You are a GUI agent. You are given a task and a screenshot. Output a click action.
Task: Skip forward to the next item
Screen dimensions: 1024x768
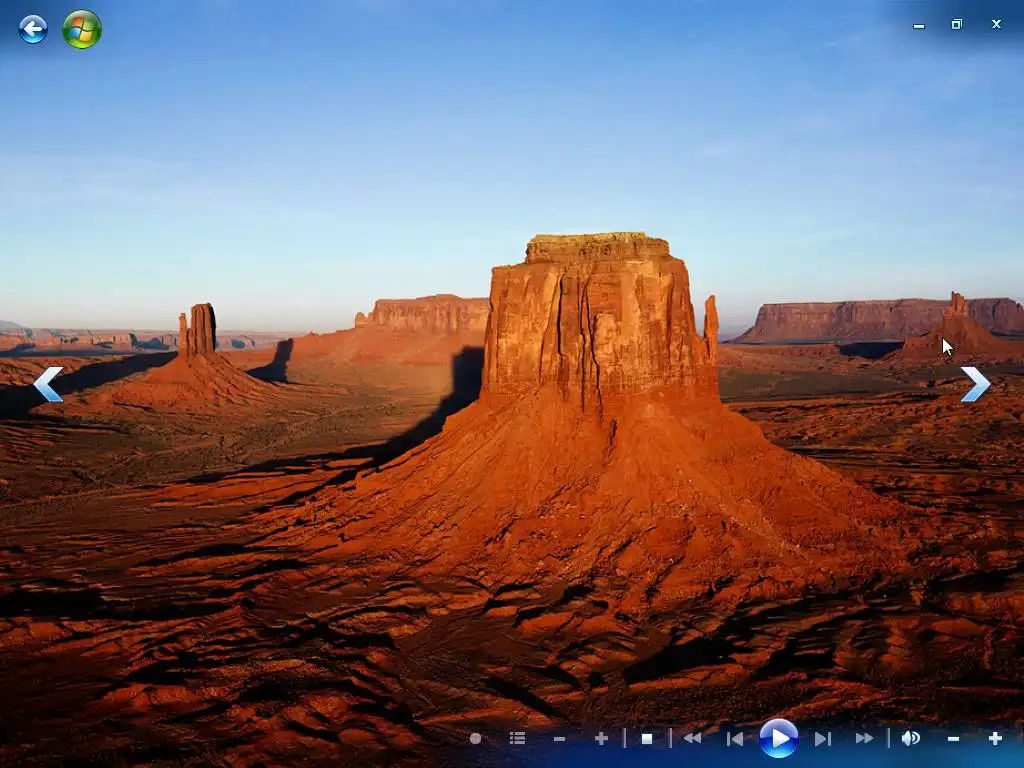click(822, 739)
